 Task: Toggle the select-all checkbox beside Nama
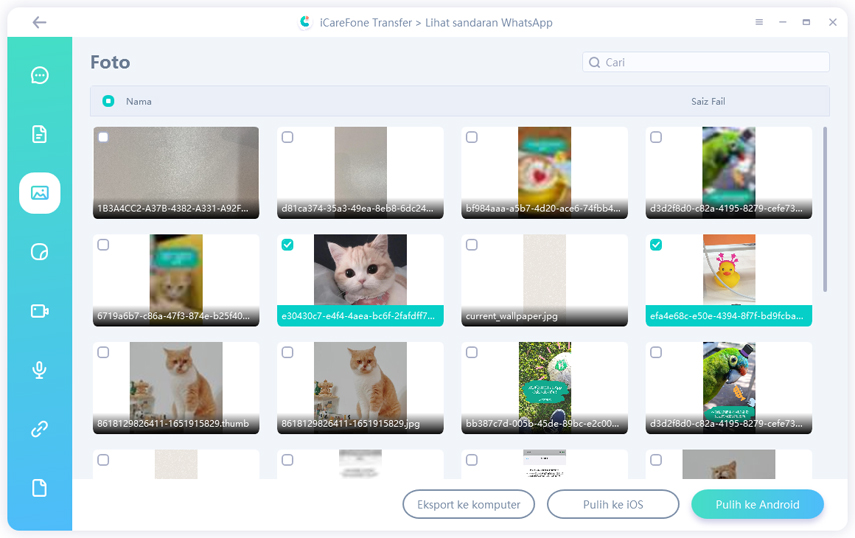pyautogui.click(x=108, y=101)
